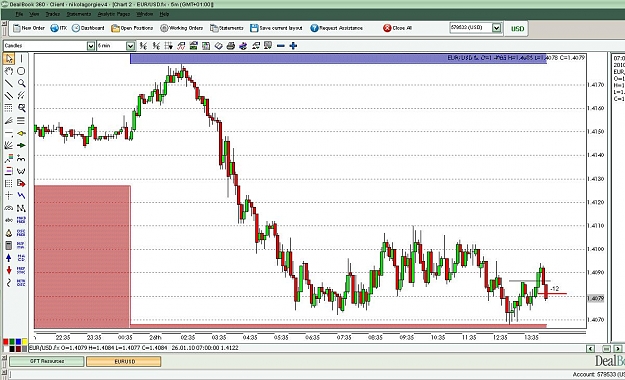This screenshot has width=625, height=380.
Task: Open the Statements toolbar button
Action: click(227, 28)
